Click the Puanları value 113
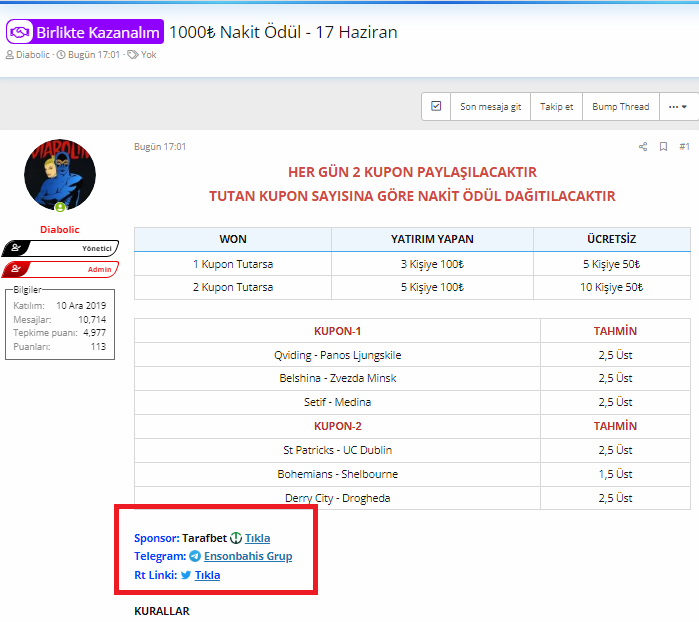This screenshot has width=699, height=622. pyautogui.click(x=99, y=346)
